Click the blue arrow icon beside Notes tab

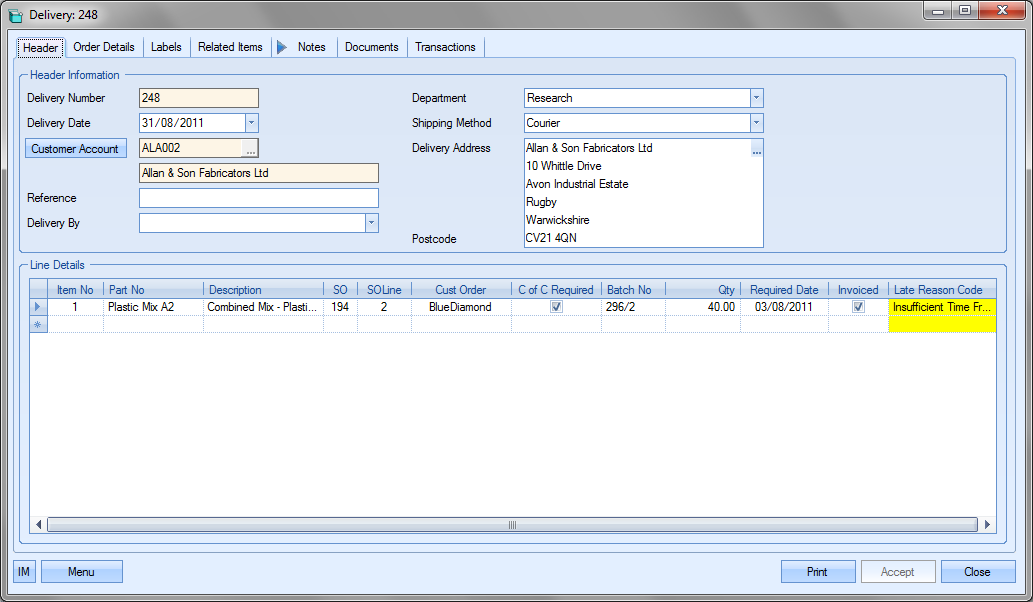(282, 47)
